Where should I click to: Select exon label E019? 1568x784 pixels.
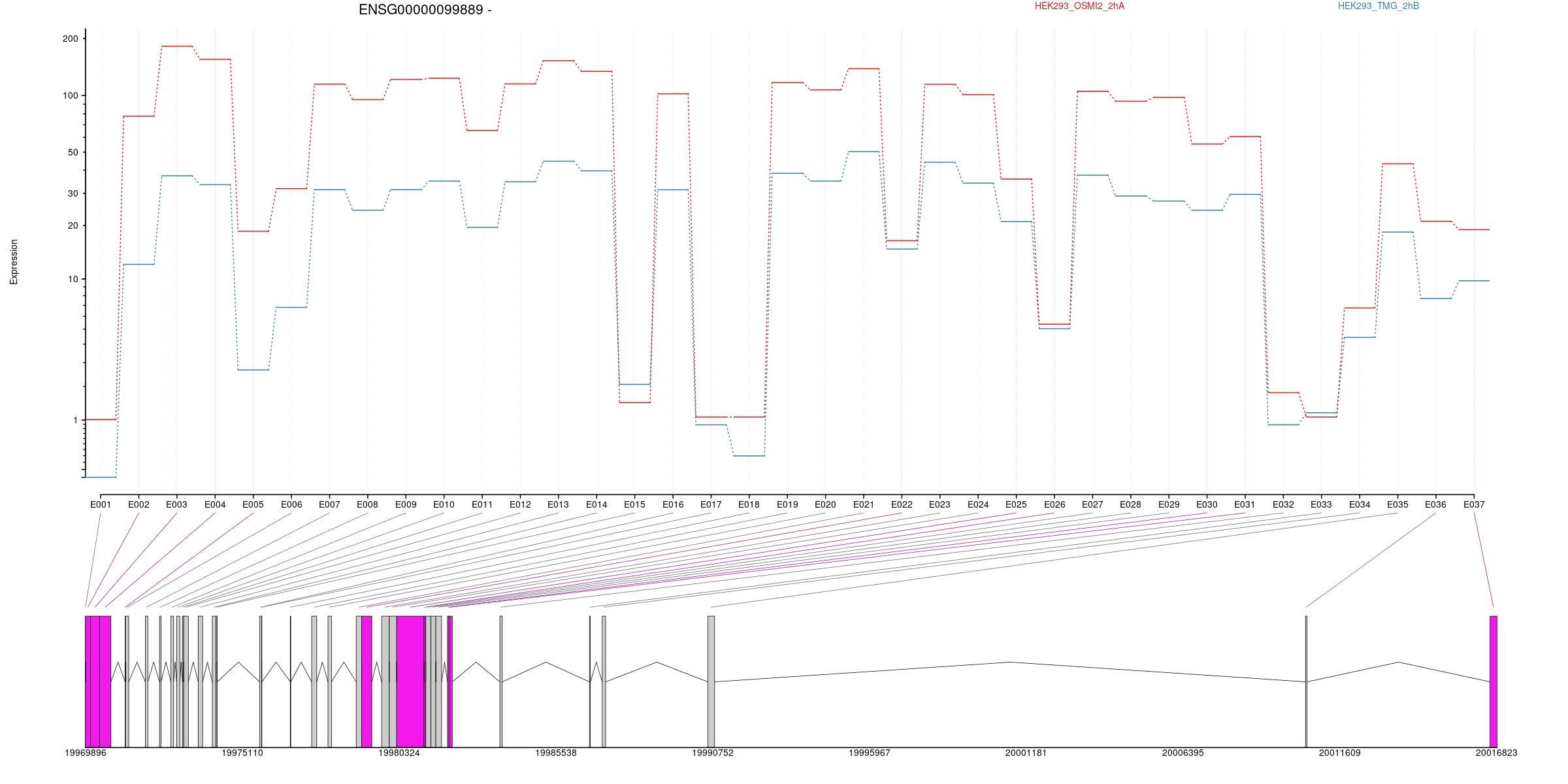787,505
